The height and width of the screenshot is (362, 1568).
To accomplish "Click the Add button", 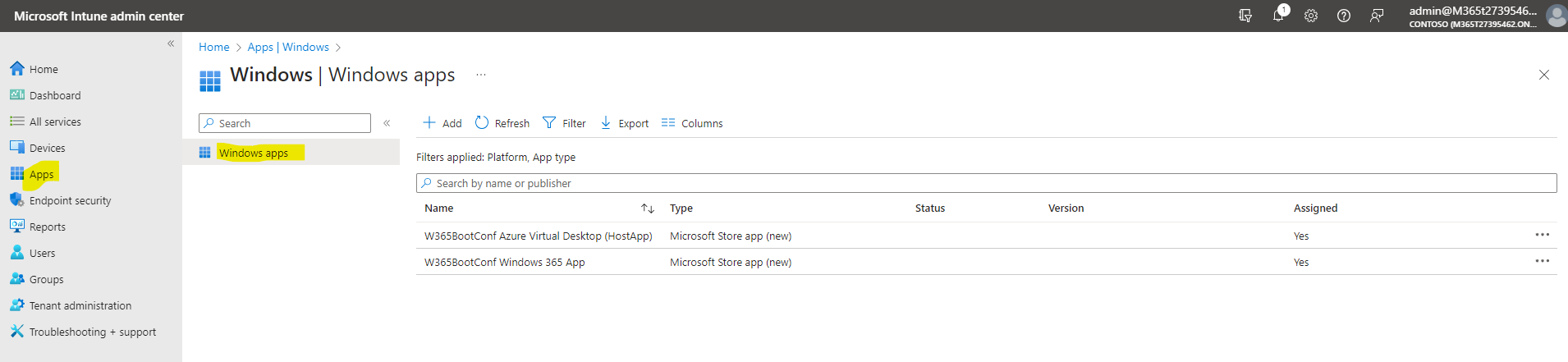I will (x=442, y=123).
